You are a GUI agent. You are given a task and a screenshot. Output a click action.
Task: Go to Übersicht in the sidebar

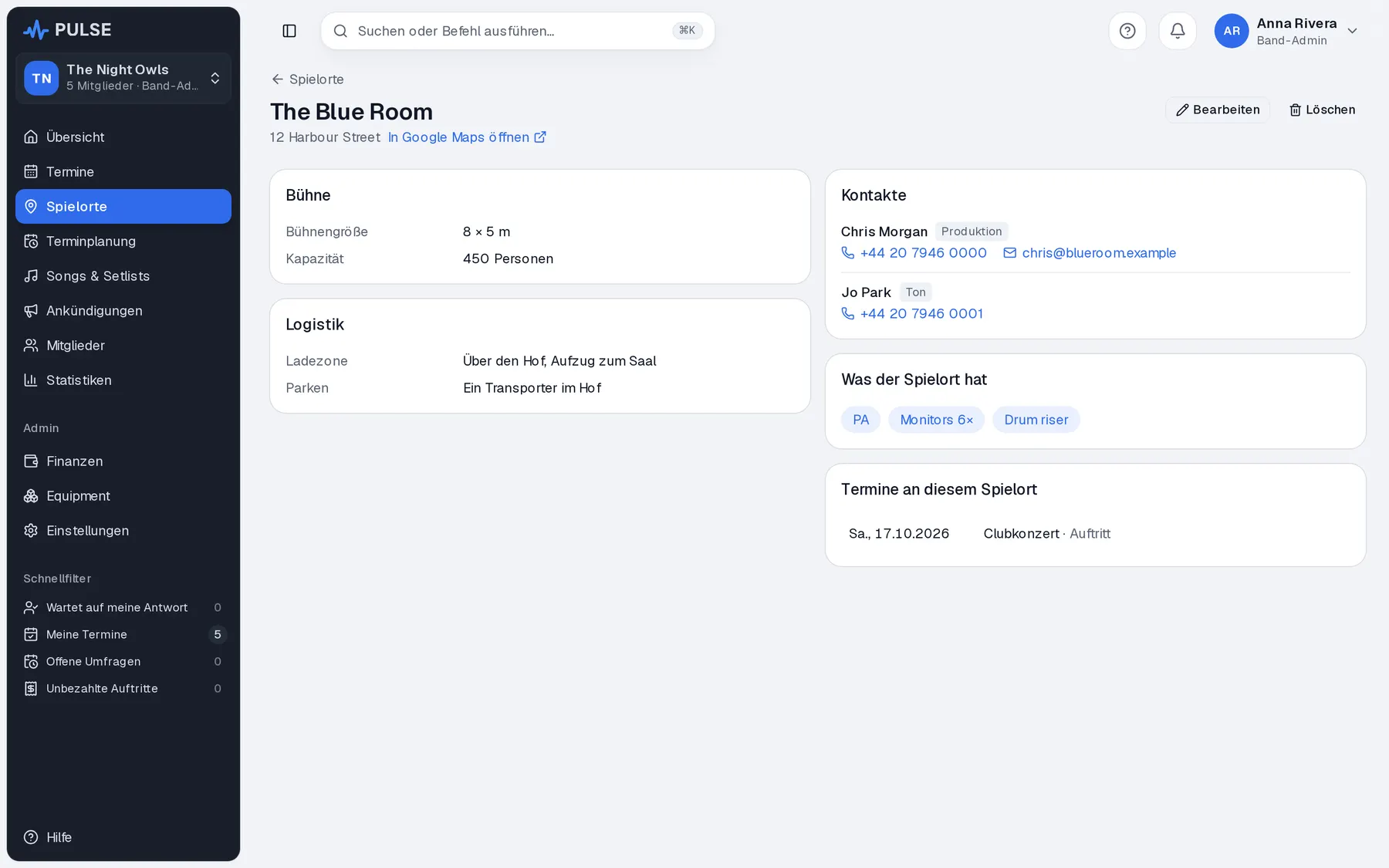pos(123,137)
